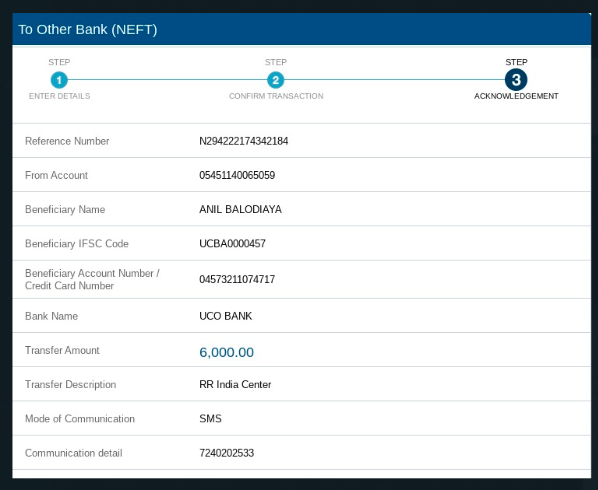The width and height of the screenshot is (598, 490).
Task: Click the Beneficiary Name label
Action: (x=65, y=209)
